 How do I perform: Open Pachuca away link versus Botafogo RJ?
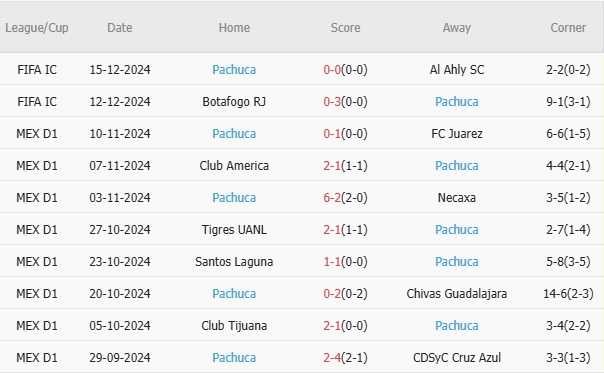(x=456, y=102)
